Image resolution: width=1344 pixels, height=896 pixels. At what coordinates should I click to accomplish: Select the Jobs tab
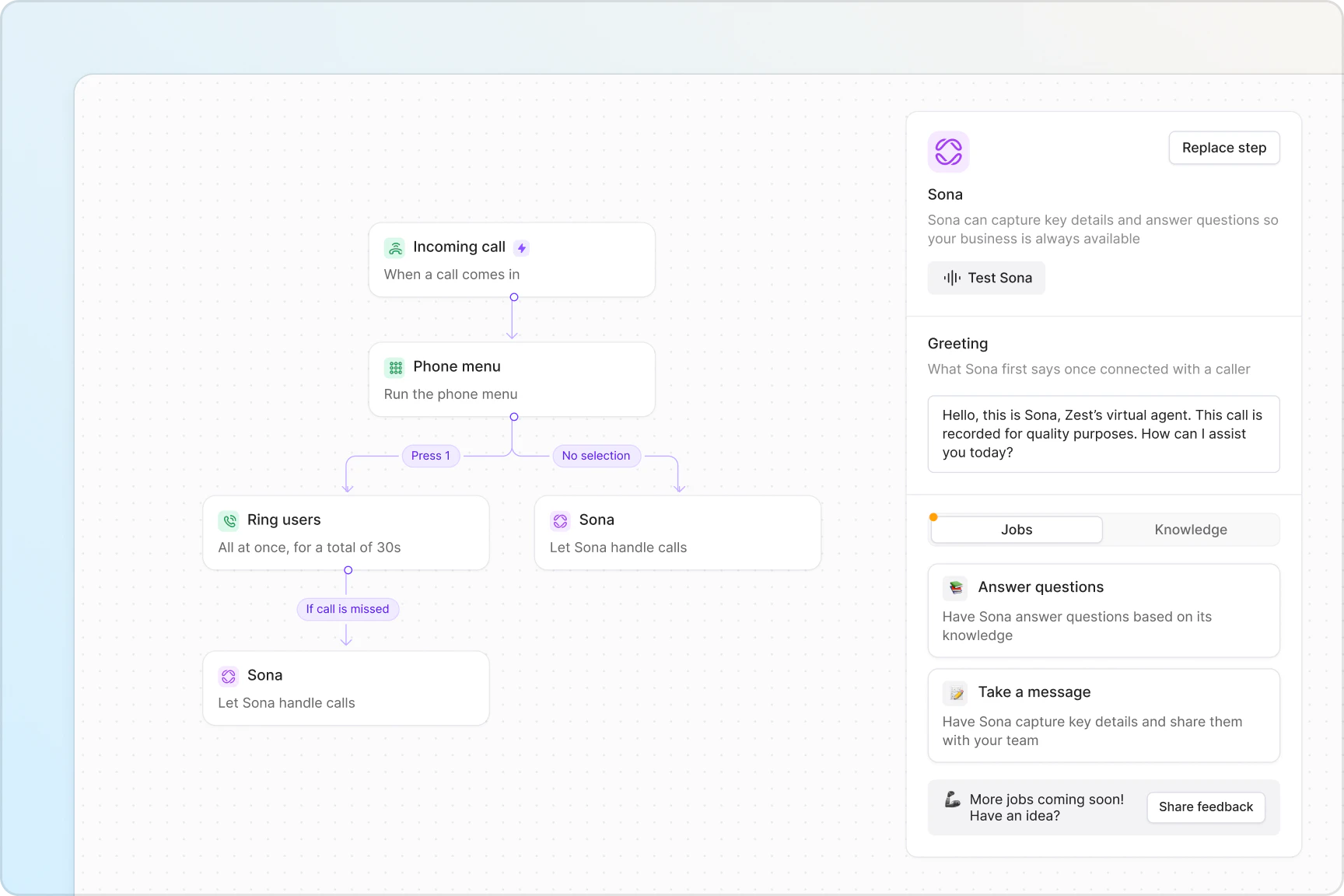coord(1016,530)
